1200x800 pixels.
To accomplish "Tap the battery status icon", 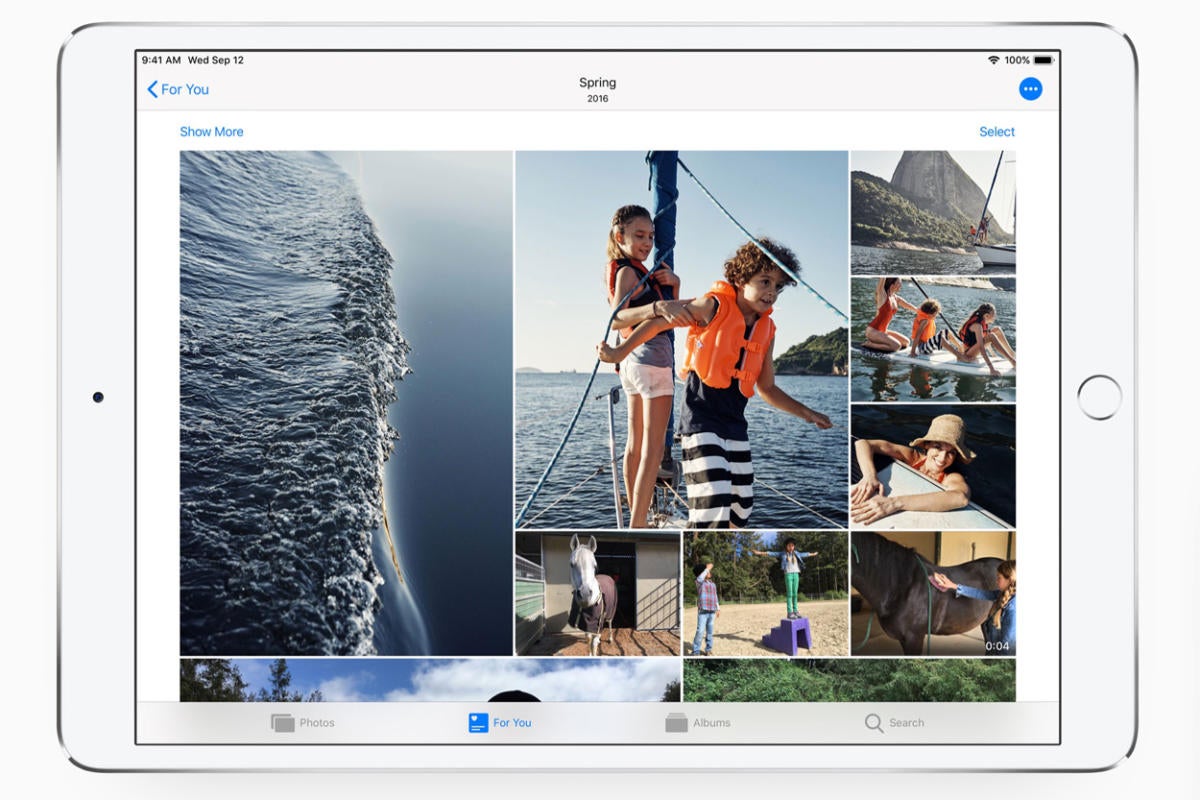I will tap(1044, 60).
